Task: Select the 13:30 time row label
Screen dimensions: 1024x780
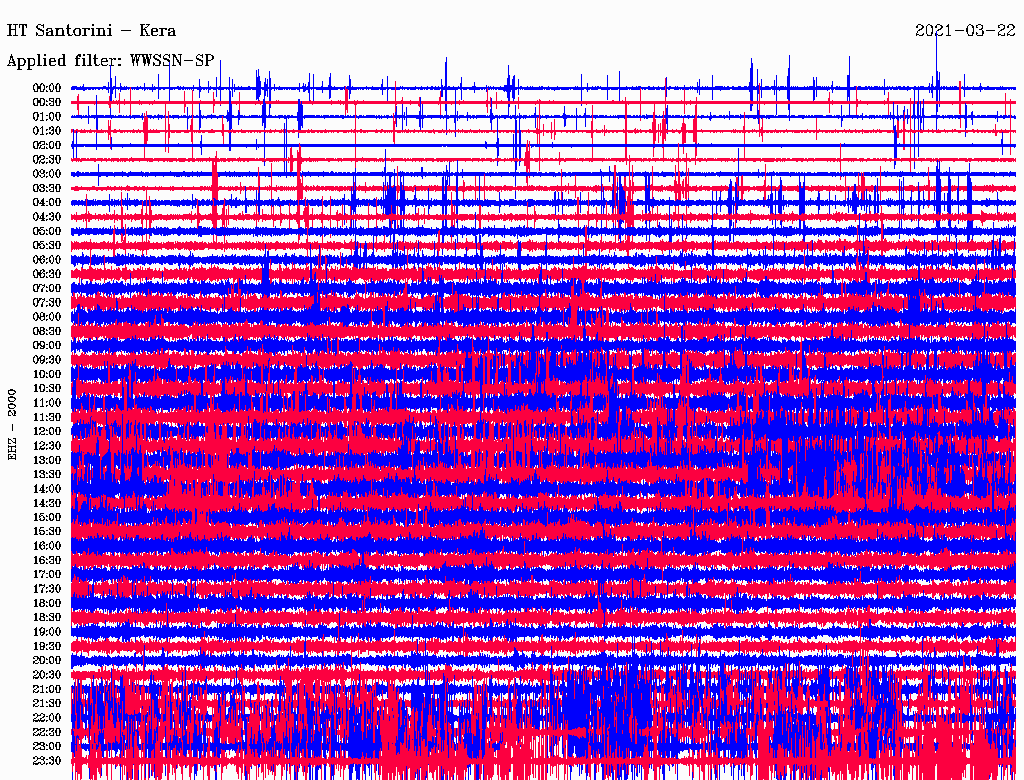Action: pos(47,475)
